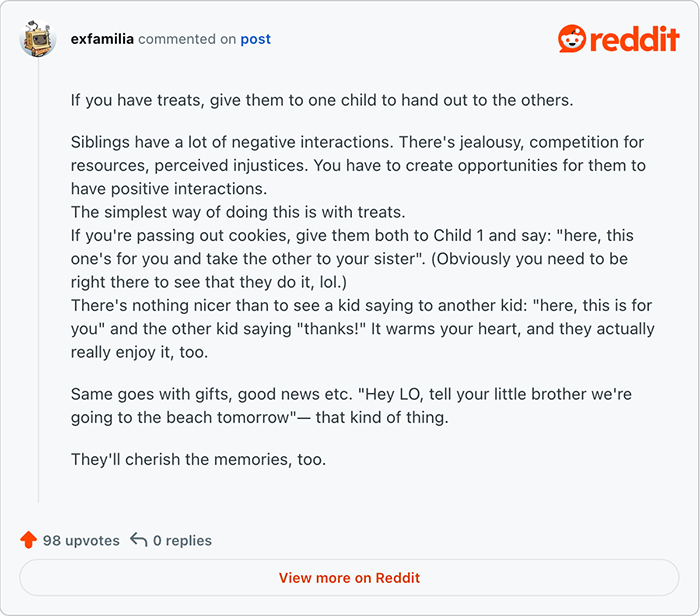Select the 98 upvotes count
Image resolution: width=700 pixels, height=616 pixels.
click(x=81, y=541)
